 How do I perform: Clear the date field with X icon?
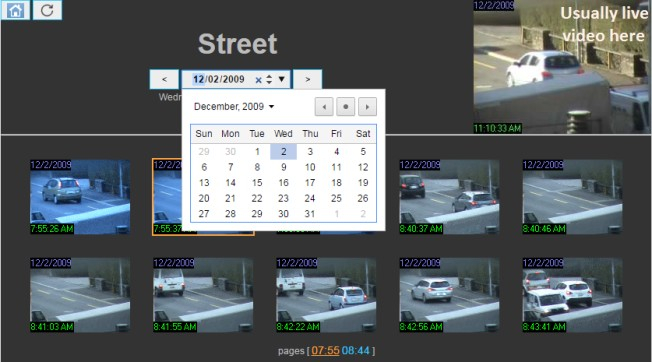pyautogui.click(x=258, y=80)
